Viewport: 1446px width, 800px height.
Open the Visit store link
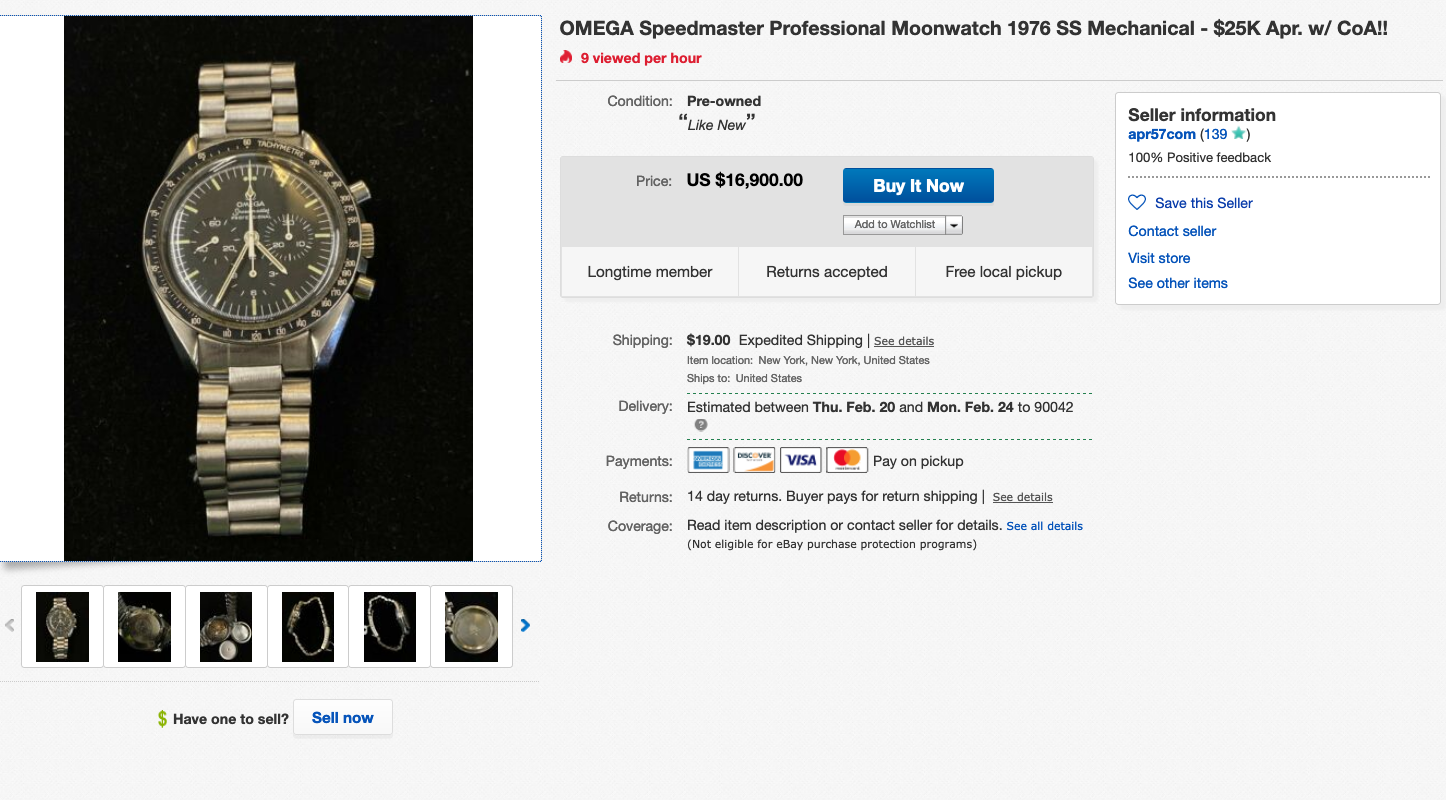coord(1159,258)
